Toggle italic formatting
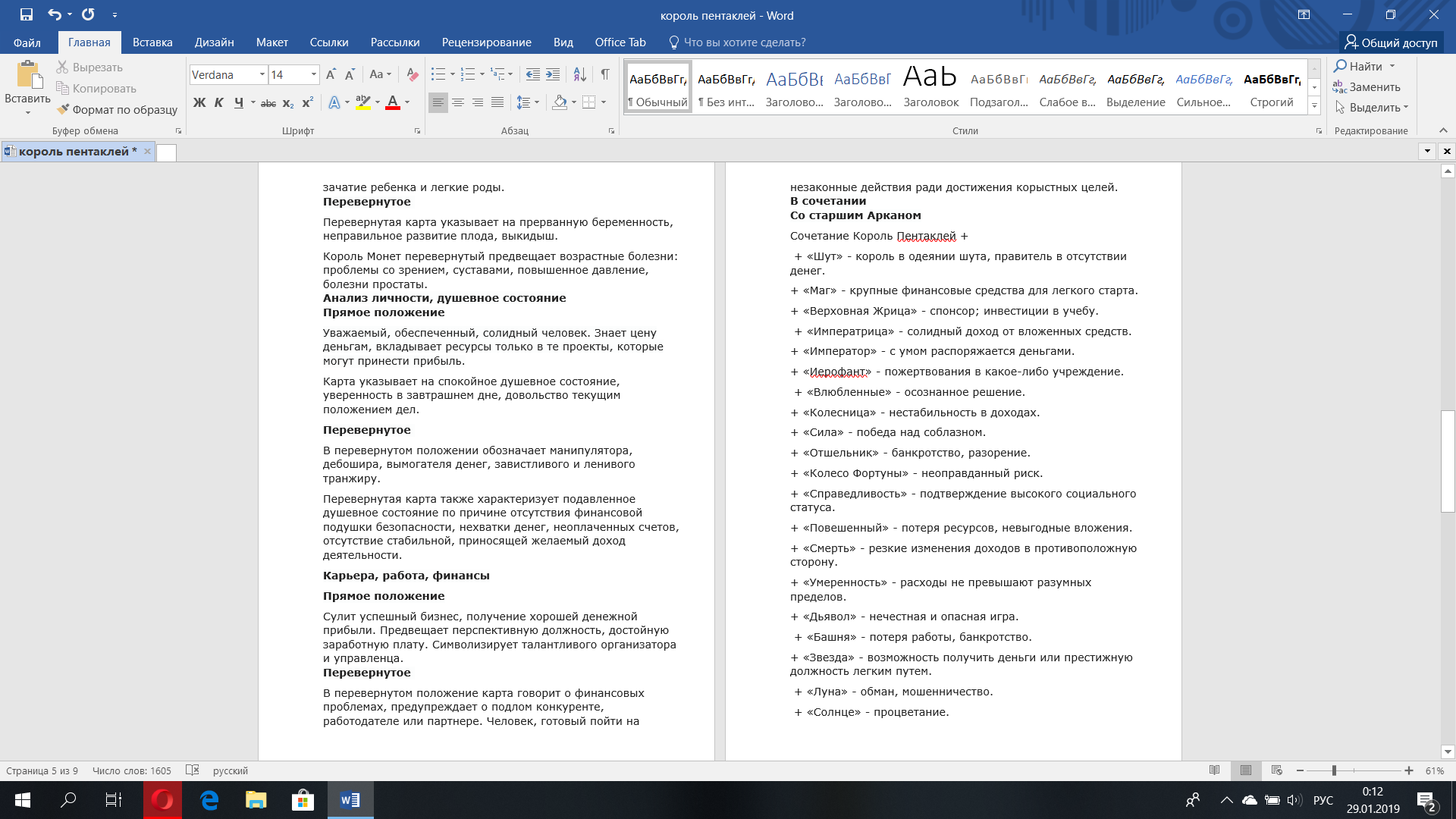The height and width of the screenshot is (819, 1456). point(218,102)
